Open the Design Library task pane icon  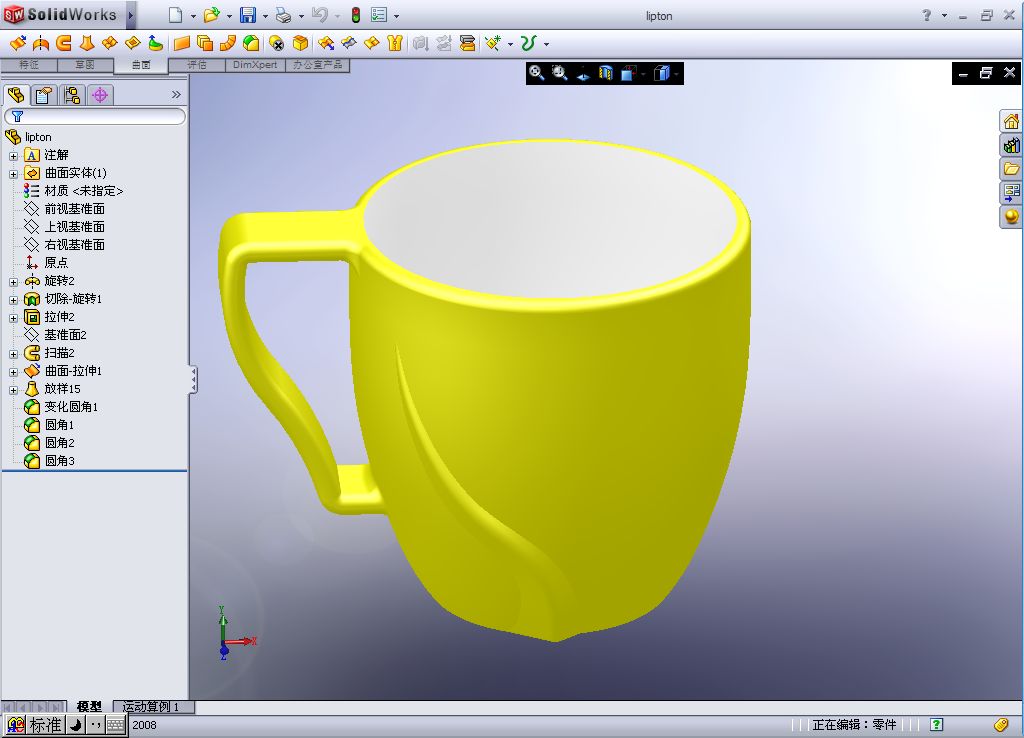1011,145
